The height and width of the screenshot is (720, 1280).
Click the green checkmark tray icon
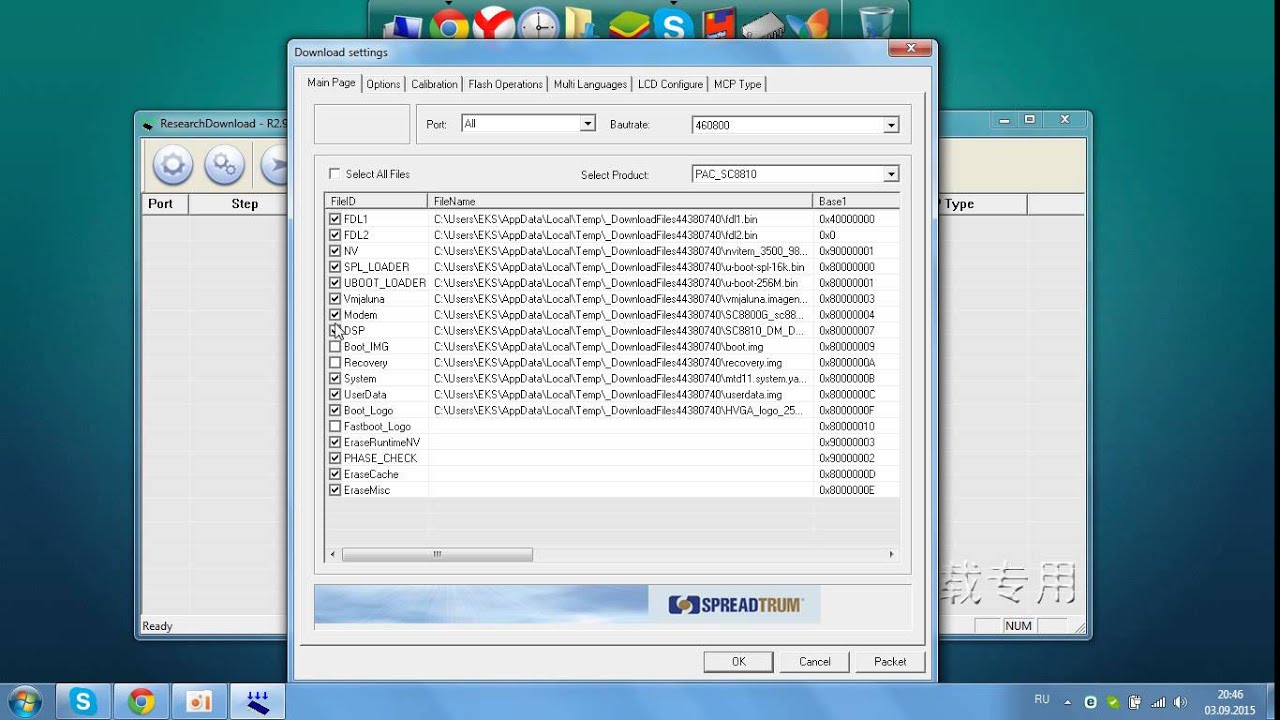[1113, 702]
